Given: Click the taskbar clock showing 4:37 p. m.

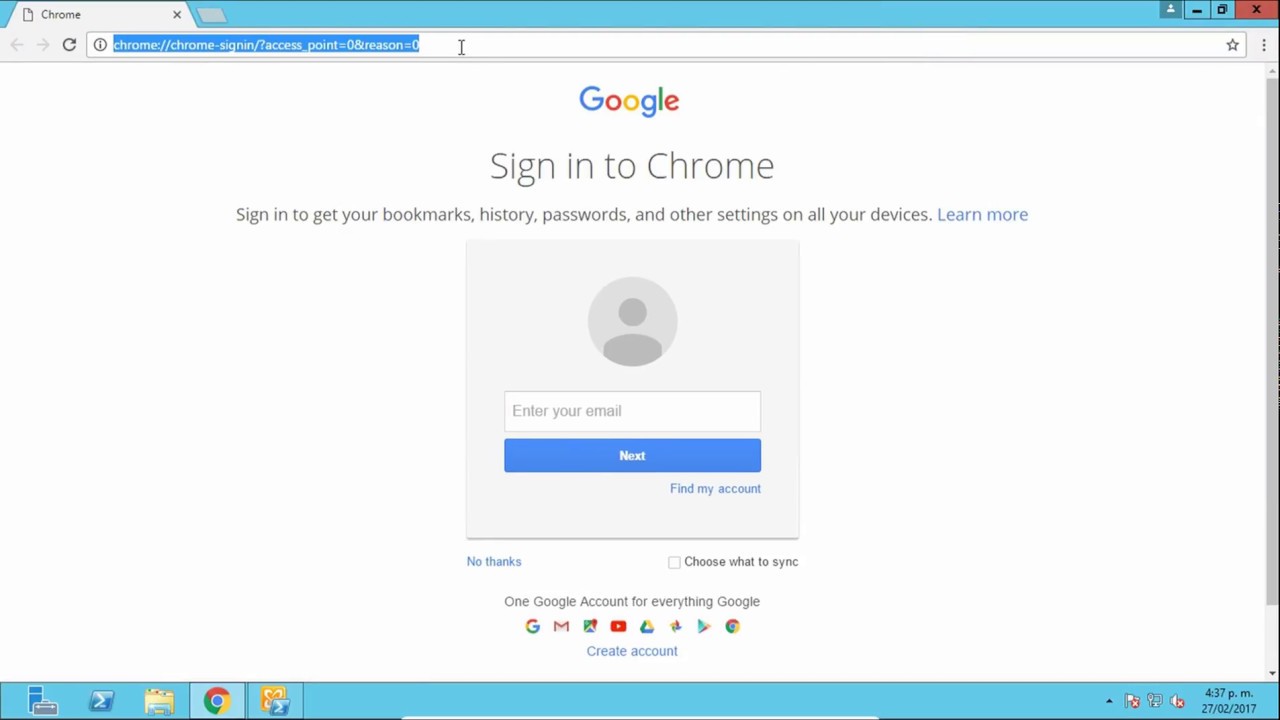Looking at the screenshot, I should (x=1229, y=701).
